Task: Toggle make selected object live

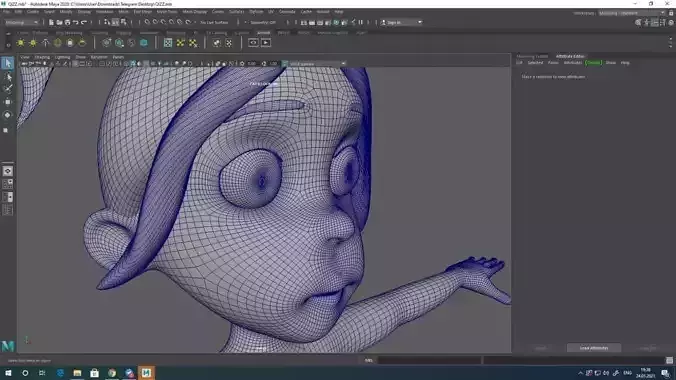Action: (x=188, y=22)
